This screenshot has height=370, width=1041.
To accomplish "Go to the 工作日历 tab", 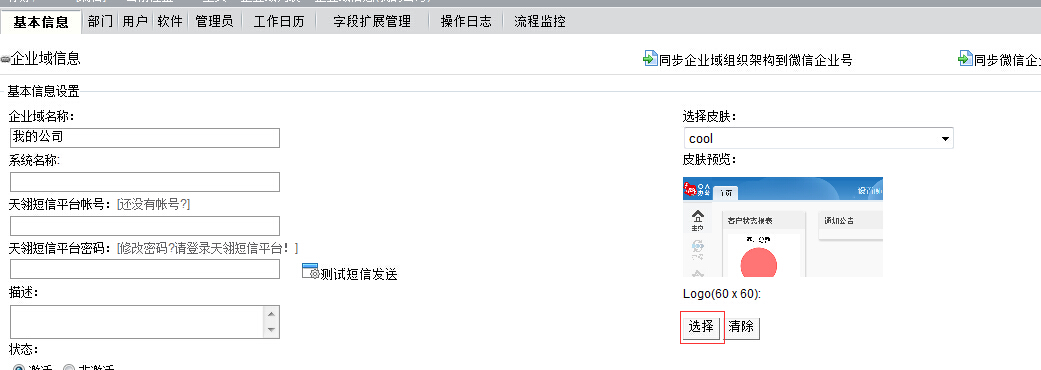I will [x=279, y=21].
